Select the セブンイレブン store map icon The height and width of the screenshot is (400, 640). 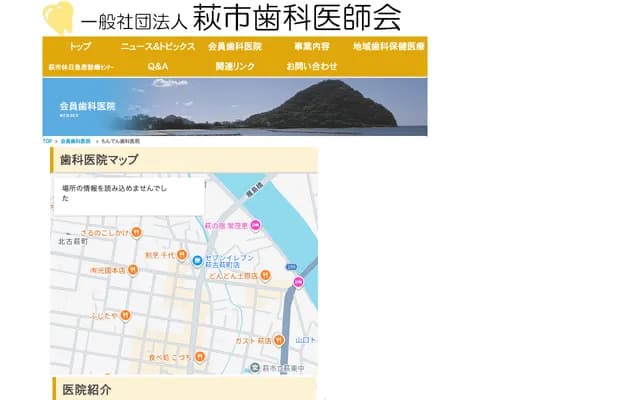[x=198, y=261]
